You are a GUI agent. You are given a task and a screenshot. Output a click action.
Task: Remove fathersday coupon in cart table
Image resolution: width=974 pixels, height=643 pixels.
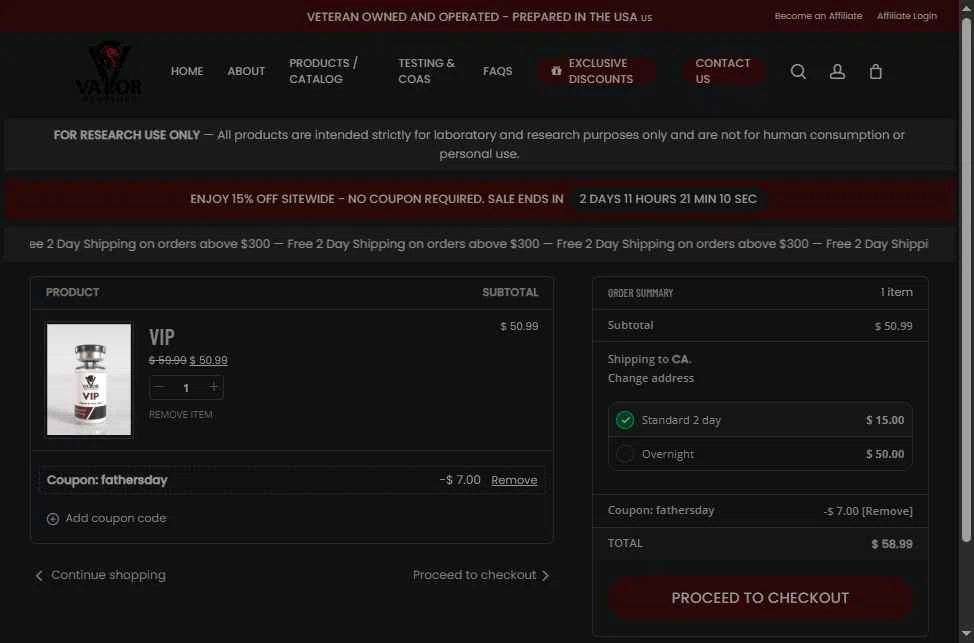coord(514,480)
